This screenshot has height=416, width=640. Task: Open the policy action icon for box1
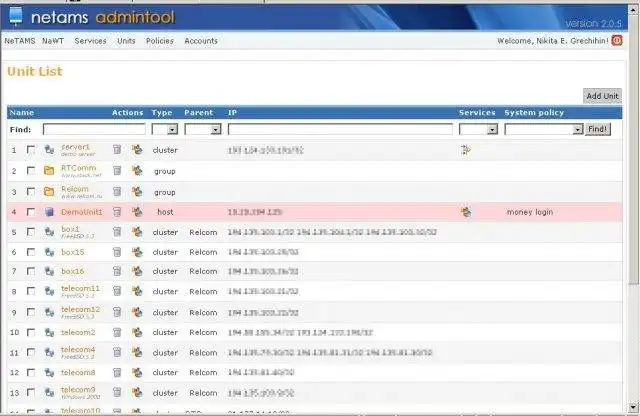click(x=137, y=231)
